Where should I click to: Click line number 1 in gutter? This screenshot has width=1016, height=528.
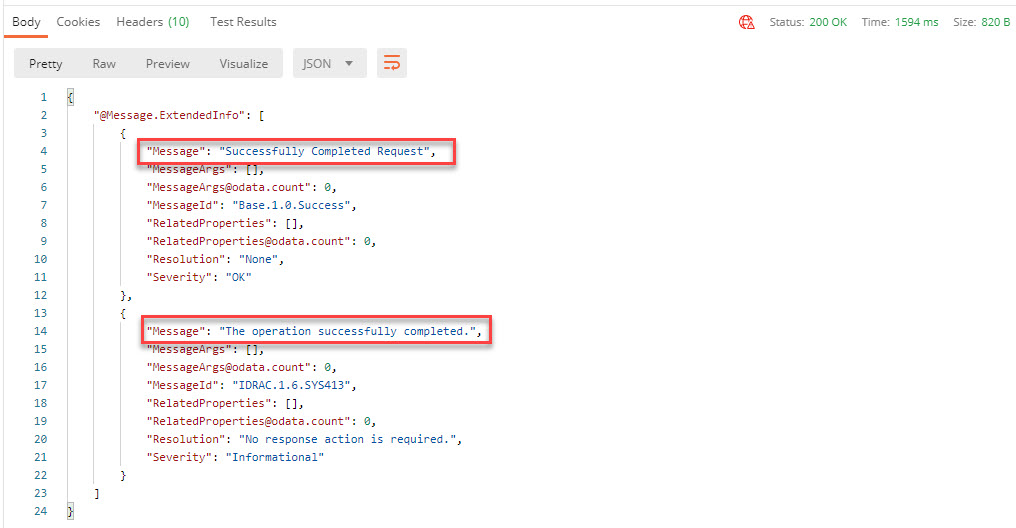coord(43,97)
